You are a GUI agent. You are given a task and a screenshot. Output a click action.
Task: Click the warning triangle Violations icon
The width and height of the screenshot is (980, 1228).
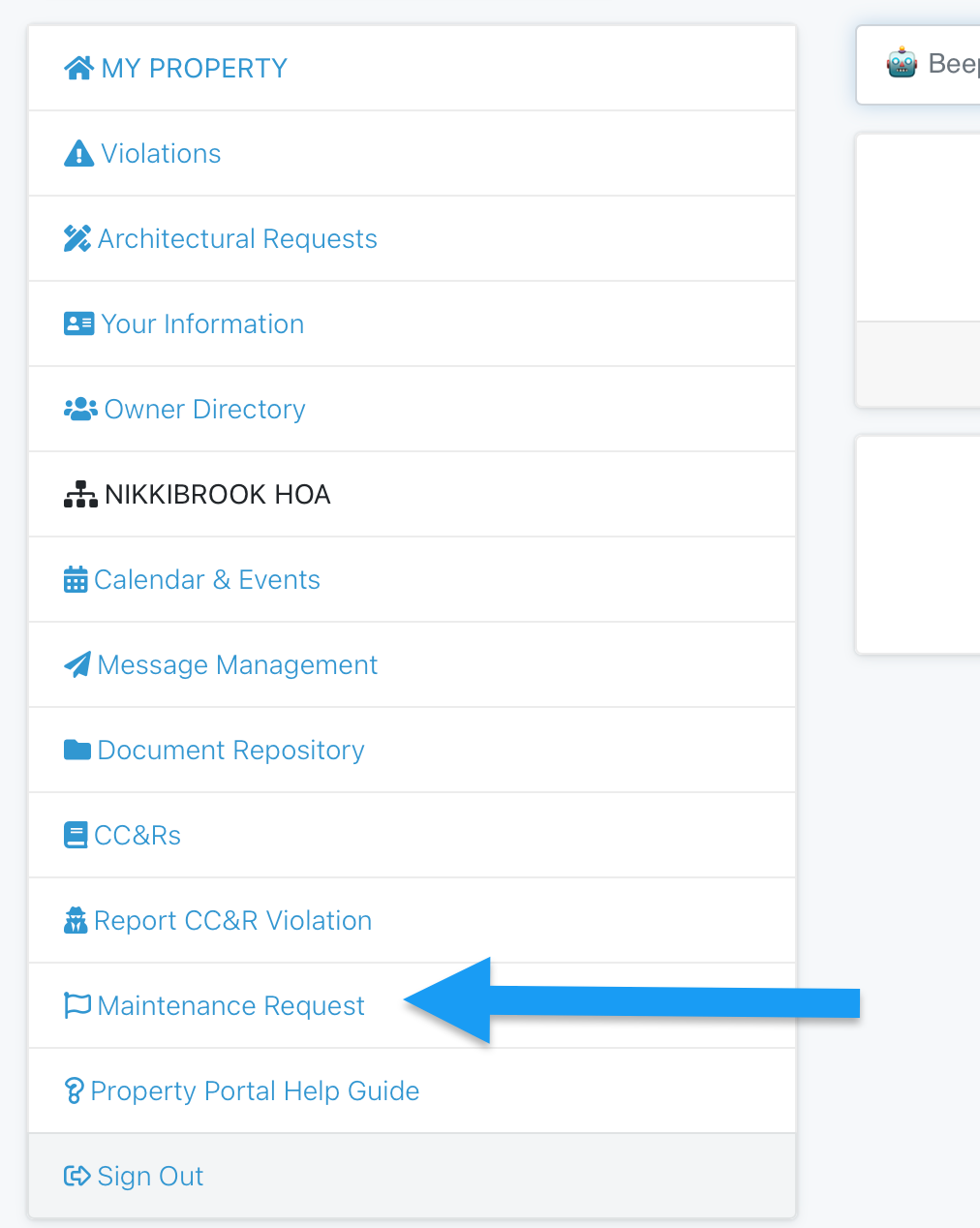click(x=78, y=154)
